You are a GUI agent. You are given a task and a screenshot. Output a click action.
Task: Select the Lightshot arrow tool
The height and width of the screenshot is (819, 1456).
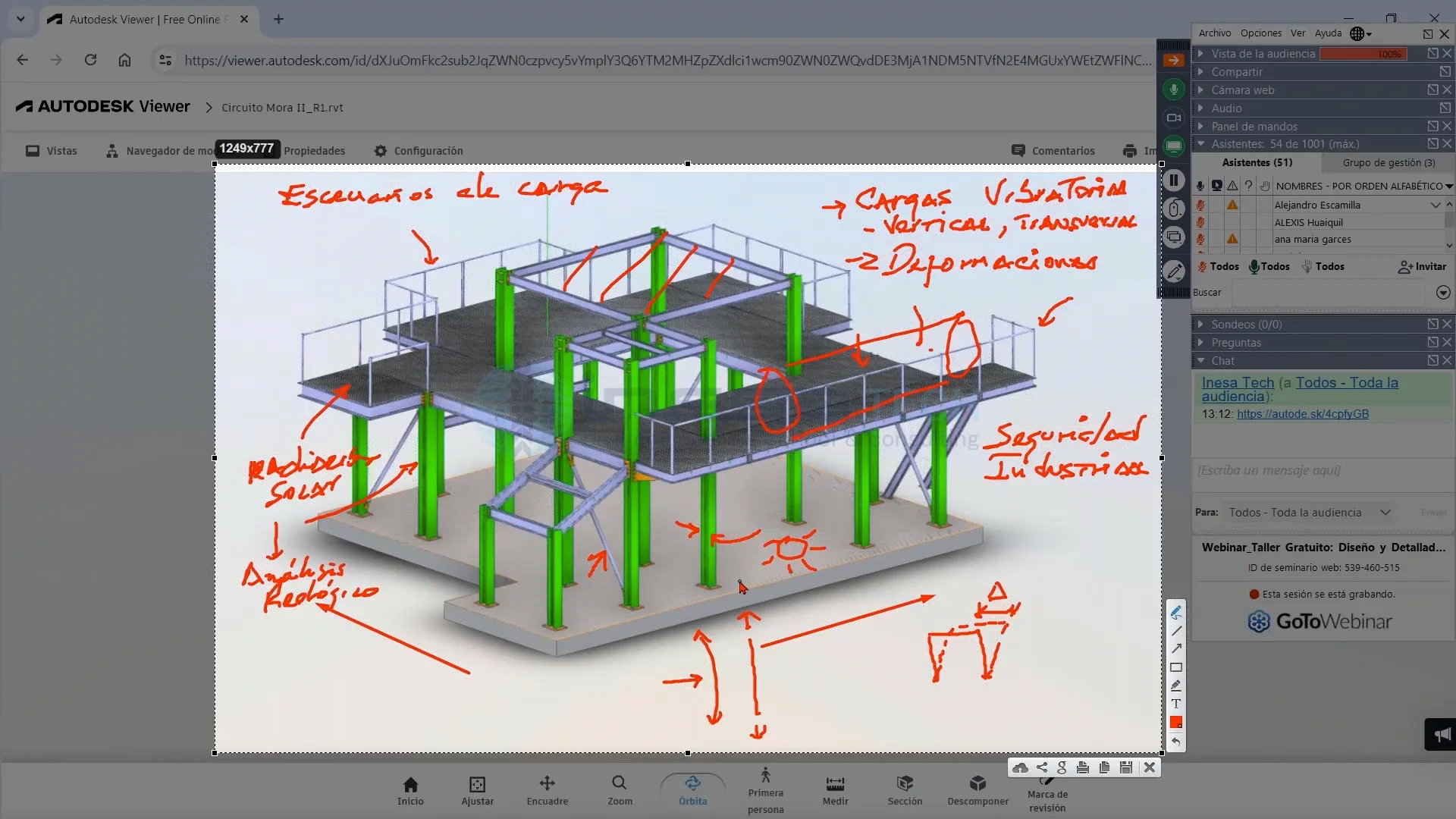(x=1175, y=649)
